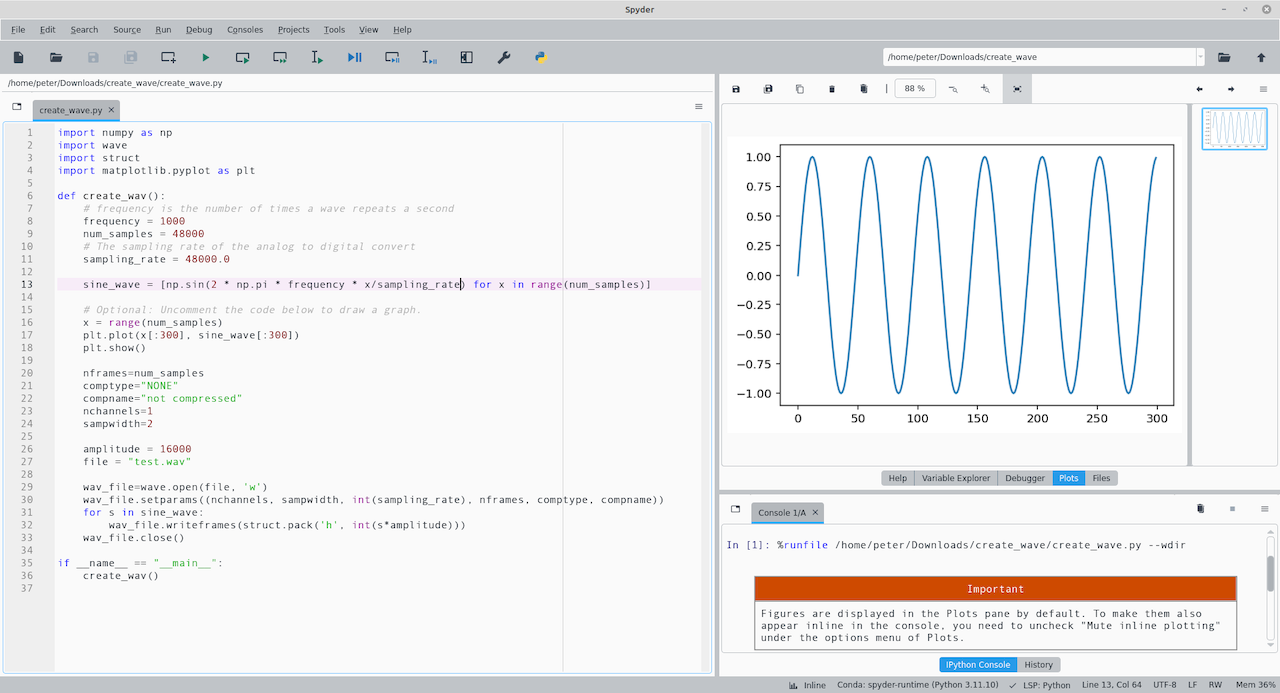Open the Preferences wrench icon
Viewport: 1280px width, 693px height.
(x=503, y=57)
